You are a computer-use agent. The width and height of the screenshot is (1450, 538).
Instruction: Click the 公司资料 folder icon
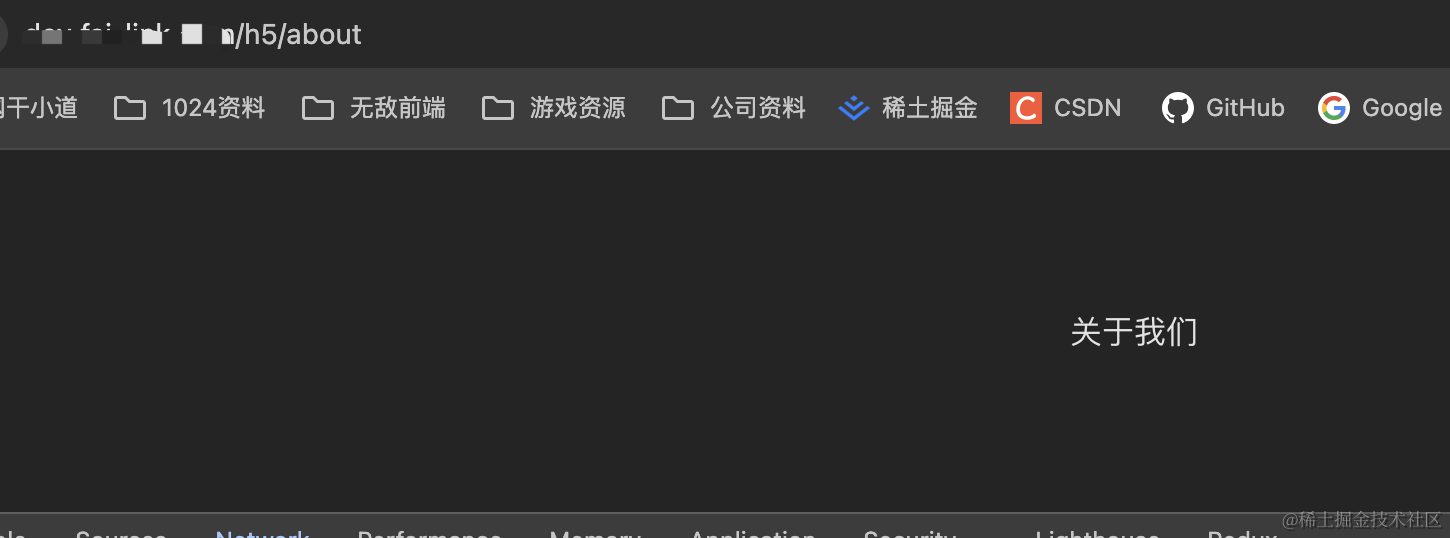[x=678, y=108]
